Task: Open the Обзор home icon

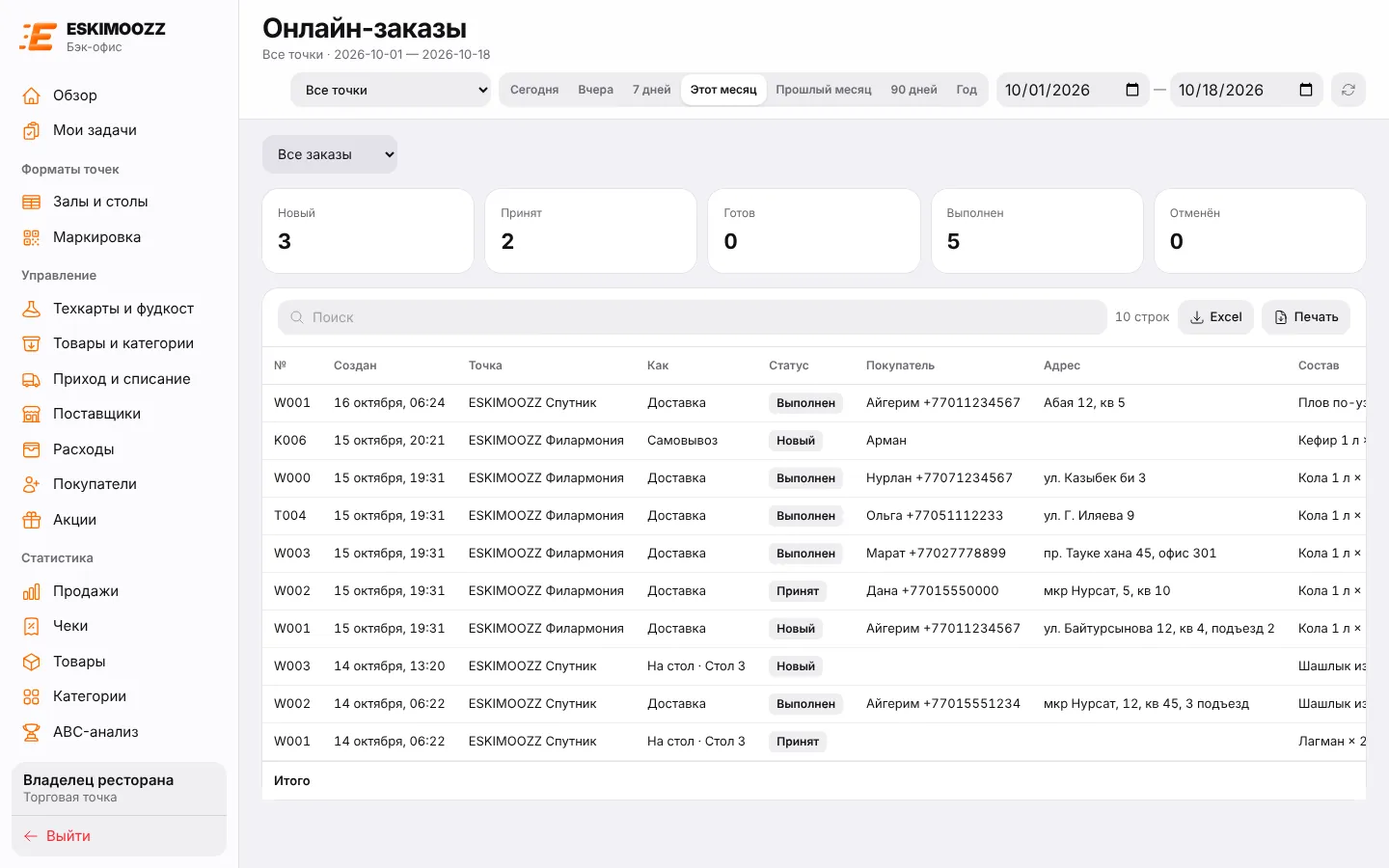Action: point(32,95)
